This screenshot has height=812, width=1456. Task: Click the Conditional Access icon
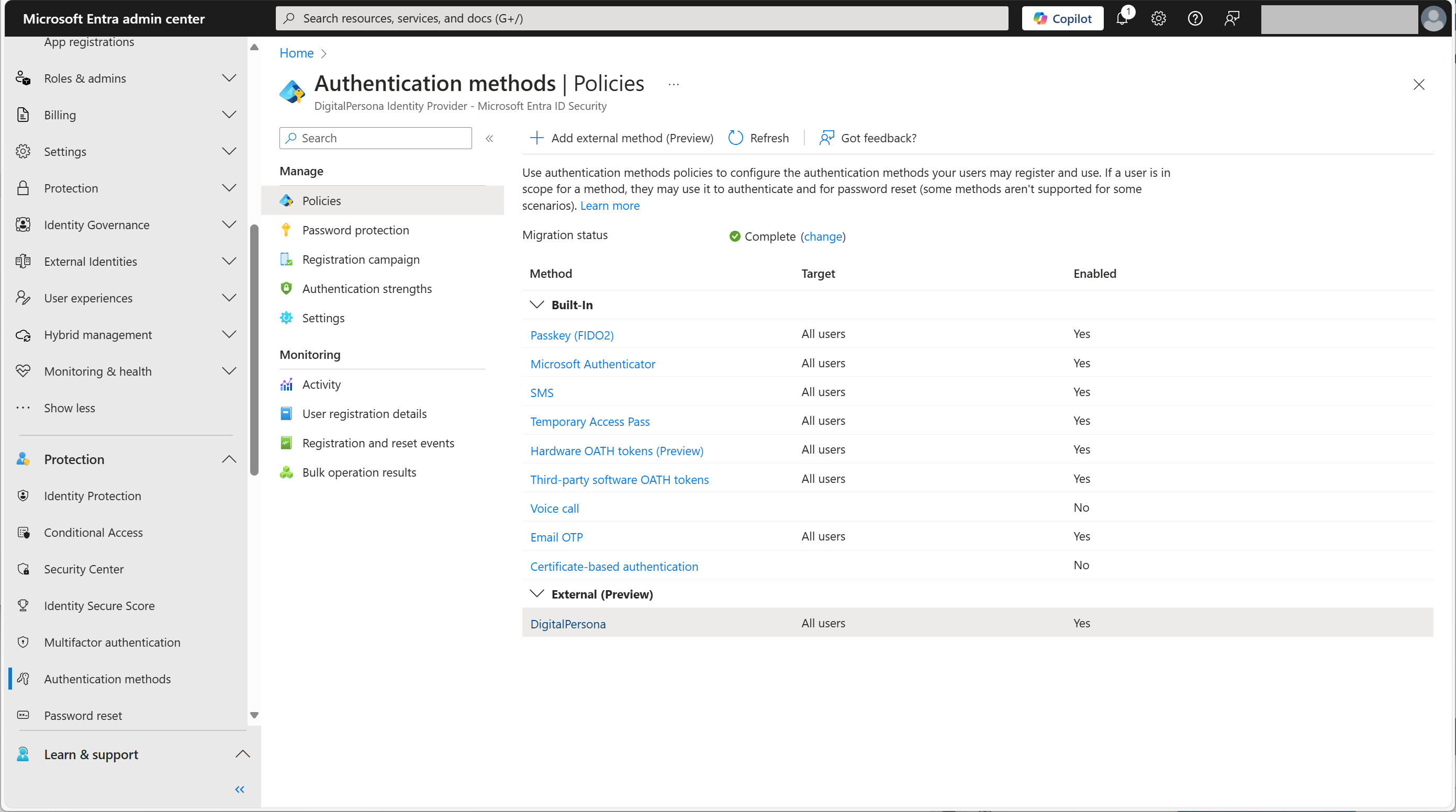[x=23, y=532]
